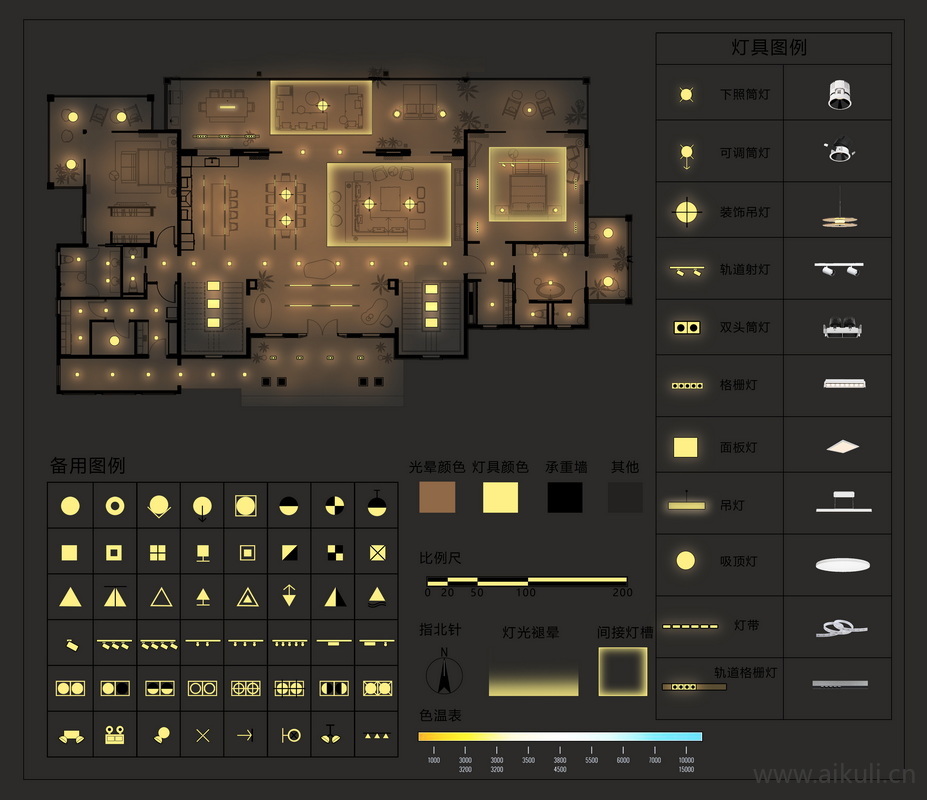Pick the circle-inside-square icon in 备用图例
927x800 pixels.
pyautogui.click(x=246, y=506)
